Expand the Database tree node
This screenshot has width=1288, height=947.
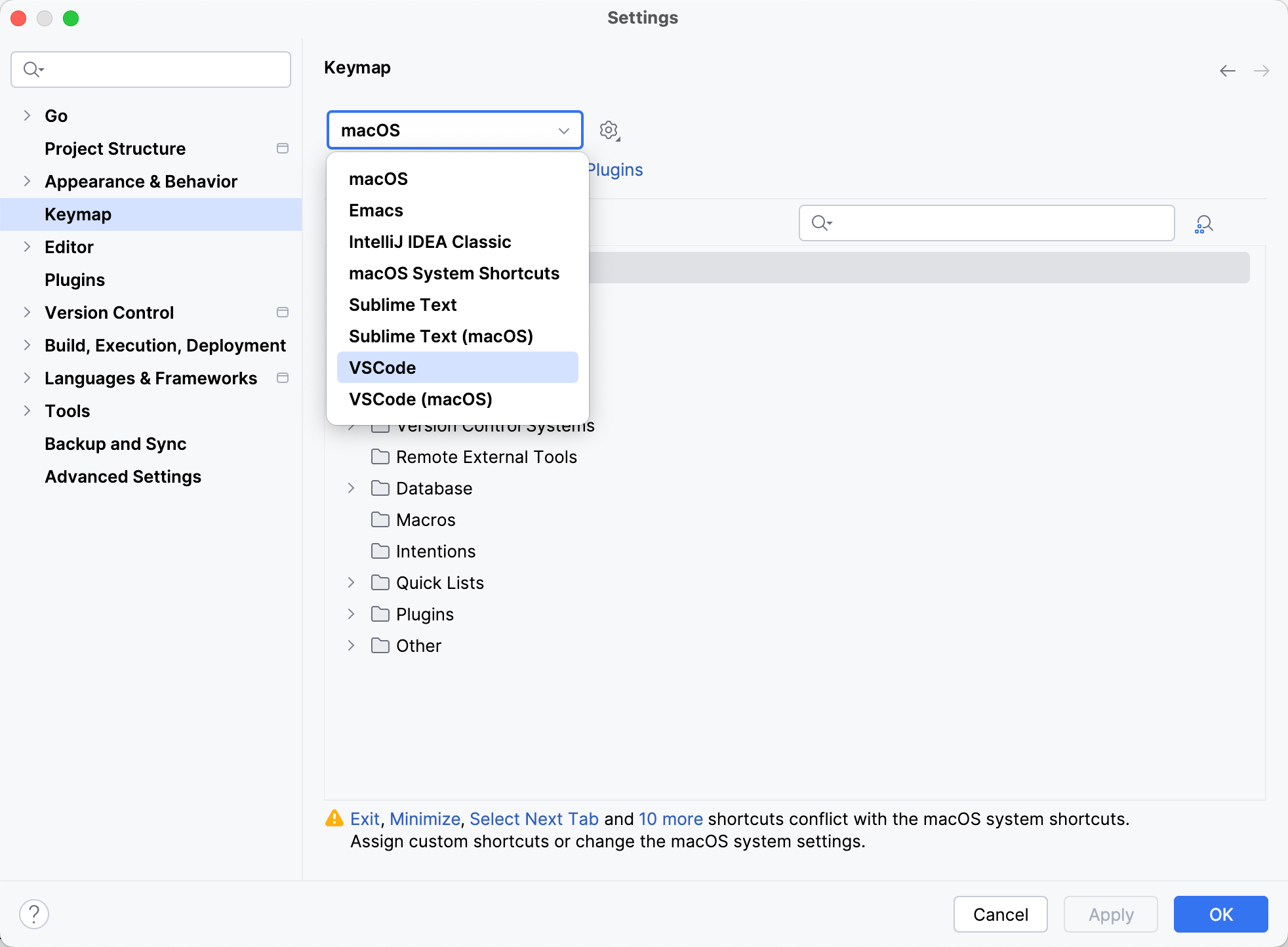click(x=350, y=488)
